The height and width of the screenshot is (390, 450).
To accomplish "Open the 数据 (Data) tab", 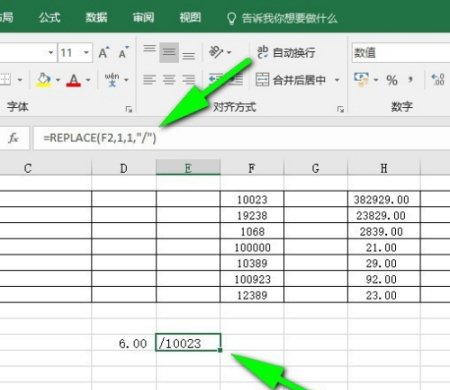I will click(96, 17).
